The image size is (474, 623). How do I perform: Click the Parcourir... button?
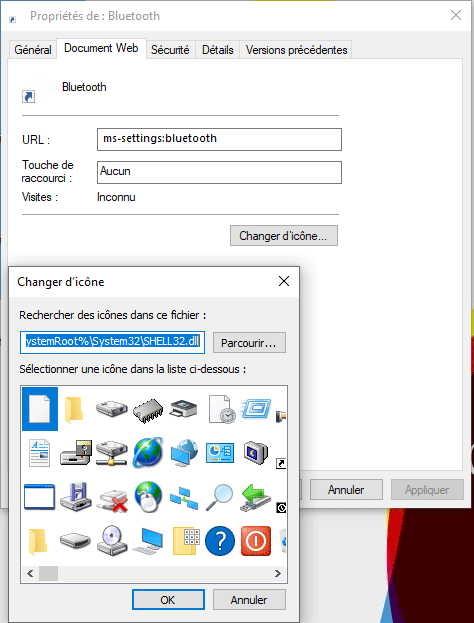tap(249, 342)
